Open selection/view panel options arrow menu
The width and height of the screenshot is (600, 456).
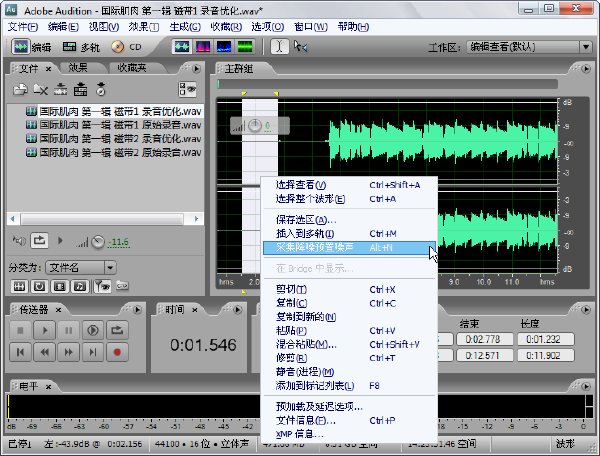click(586, 309)
